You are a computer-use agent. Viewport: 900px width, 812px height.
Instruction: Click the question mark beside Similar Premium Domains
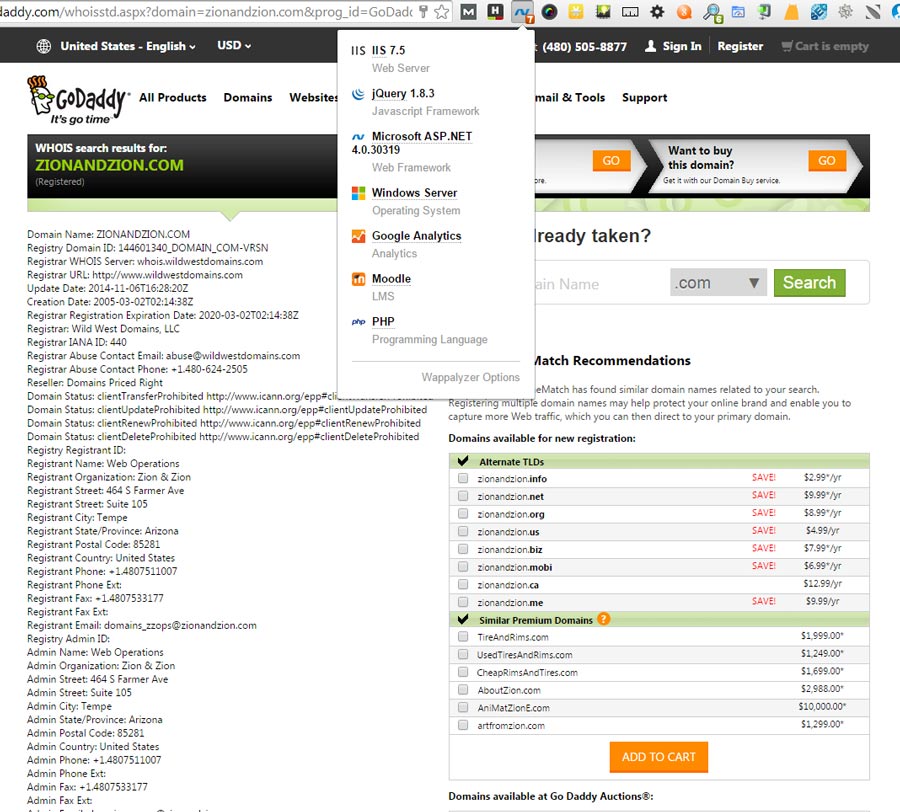pos(603,619)
